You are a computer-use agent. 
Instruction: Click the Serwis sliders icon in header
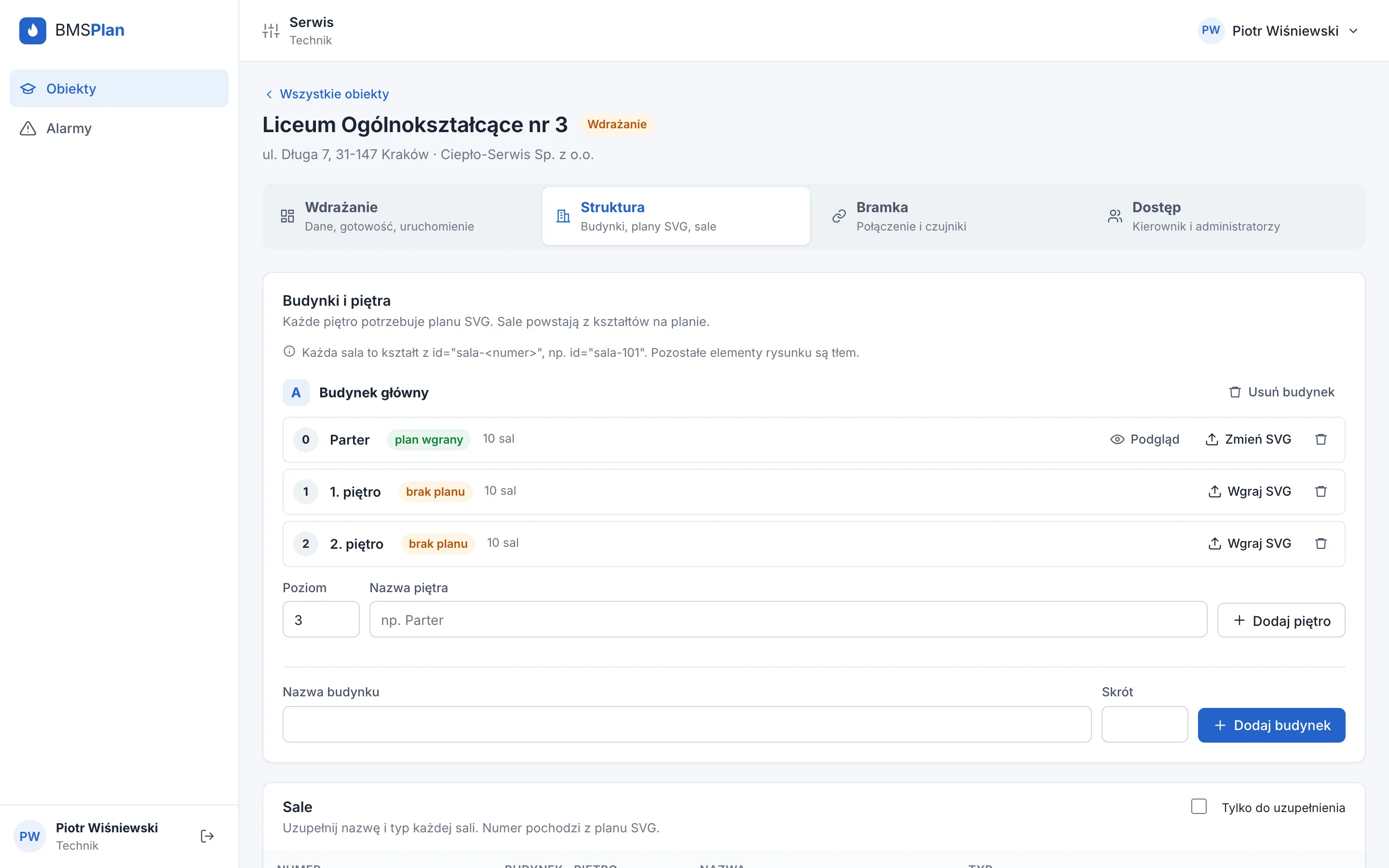coord(271,30)
